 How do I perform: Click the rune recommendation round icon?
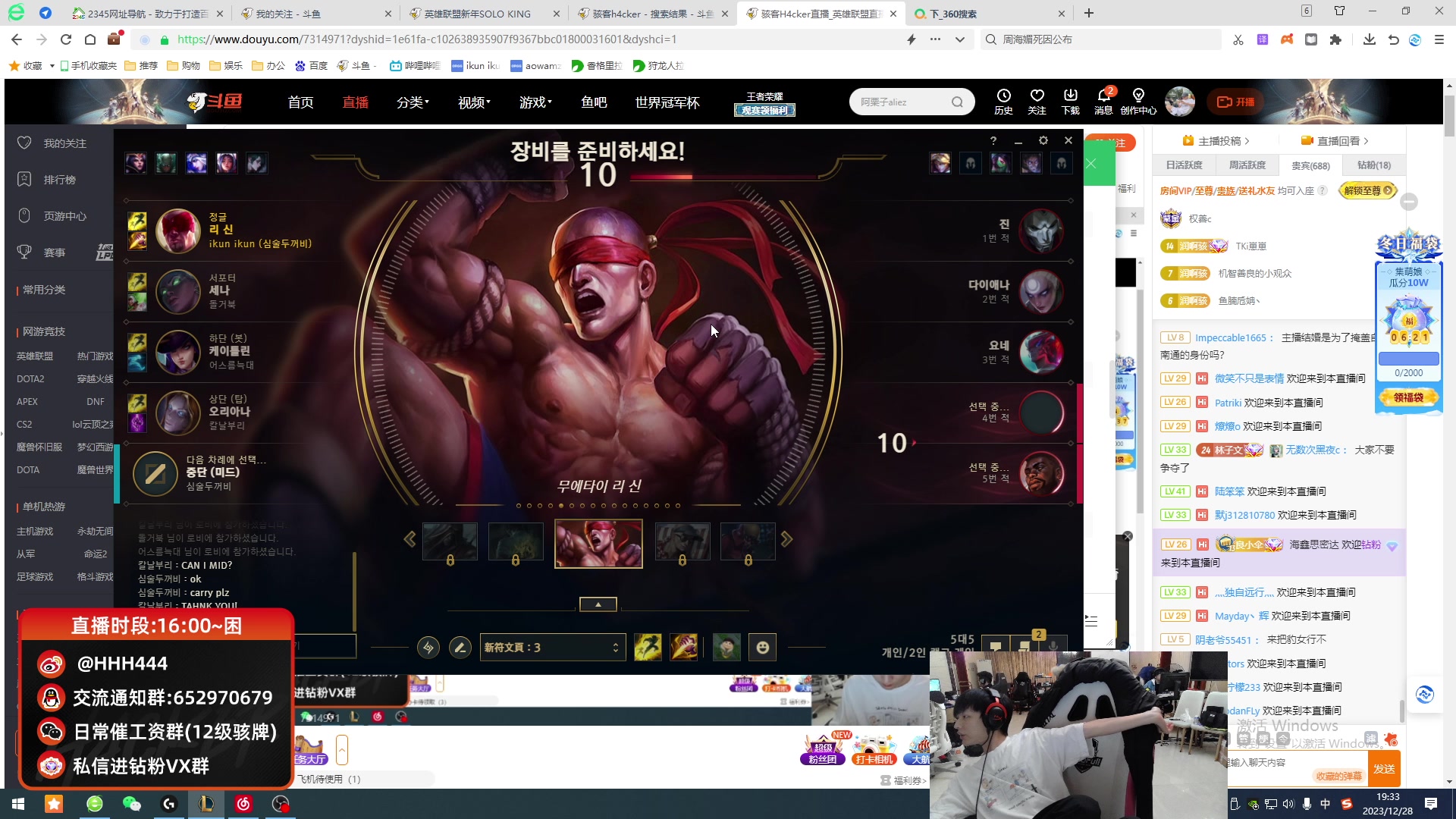click(428, 648)
